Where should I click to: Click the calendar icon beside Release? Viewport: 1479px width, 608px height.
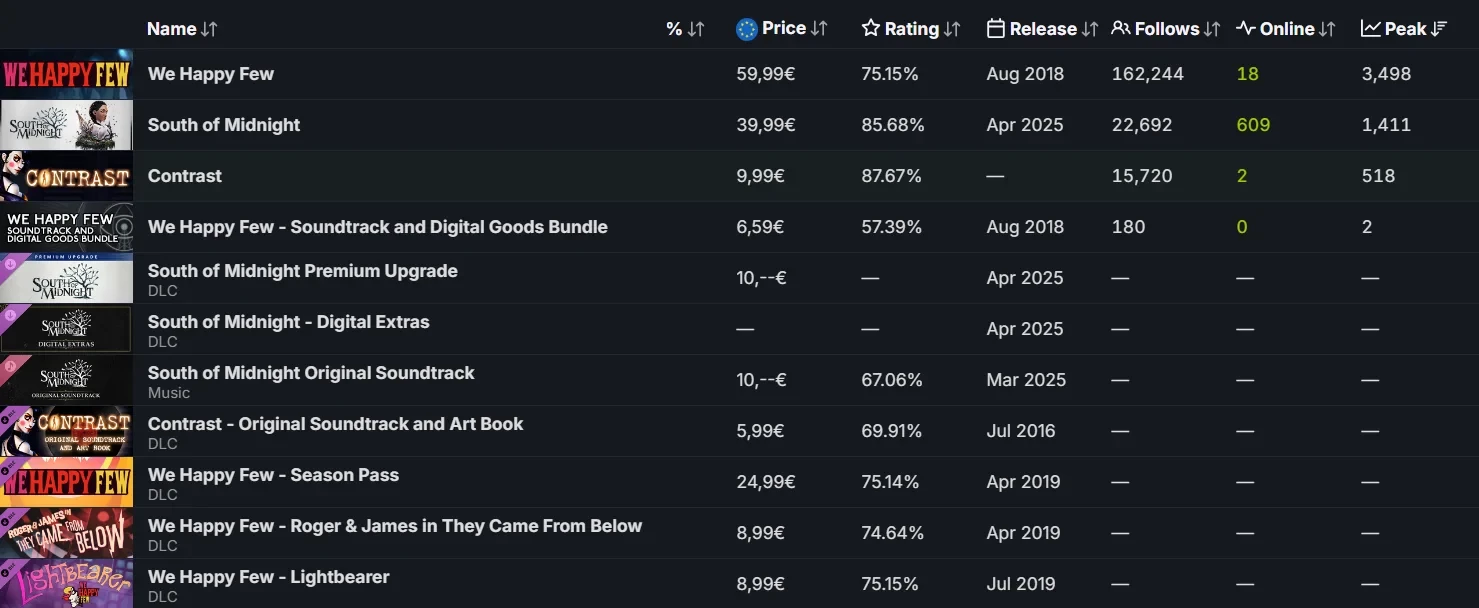point(995,29)
